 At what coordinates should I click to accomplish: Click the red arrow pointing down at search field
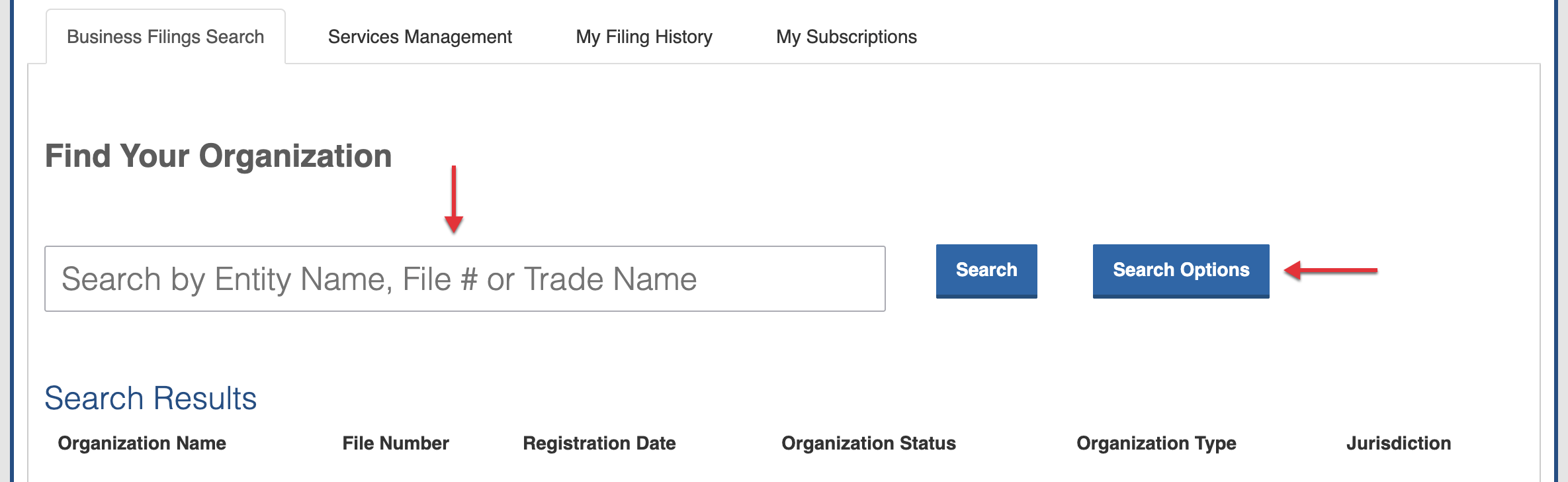[453, 200]
